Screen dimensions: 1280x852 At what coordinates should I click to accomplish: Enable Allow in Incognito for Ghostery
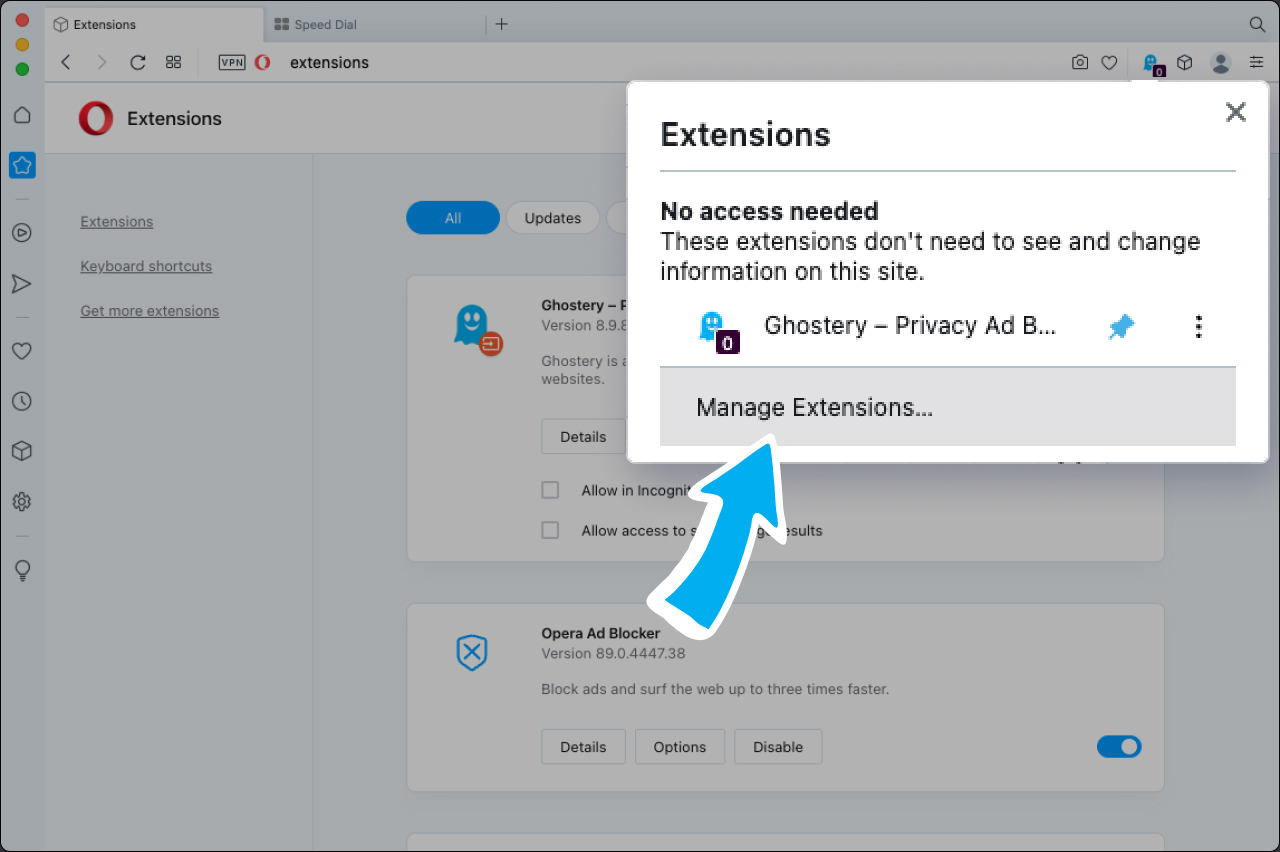point(550,490)
